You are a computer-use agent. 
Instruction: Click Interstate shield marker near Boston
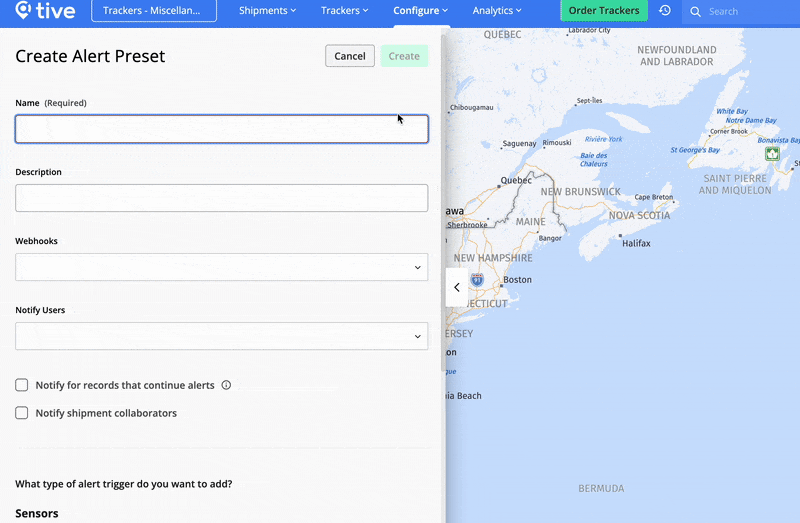pos(477,280)
